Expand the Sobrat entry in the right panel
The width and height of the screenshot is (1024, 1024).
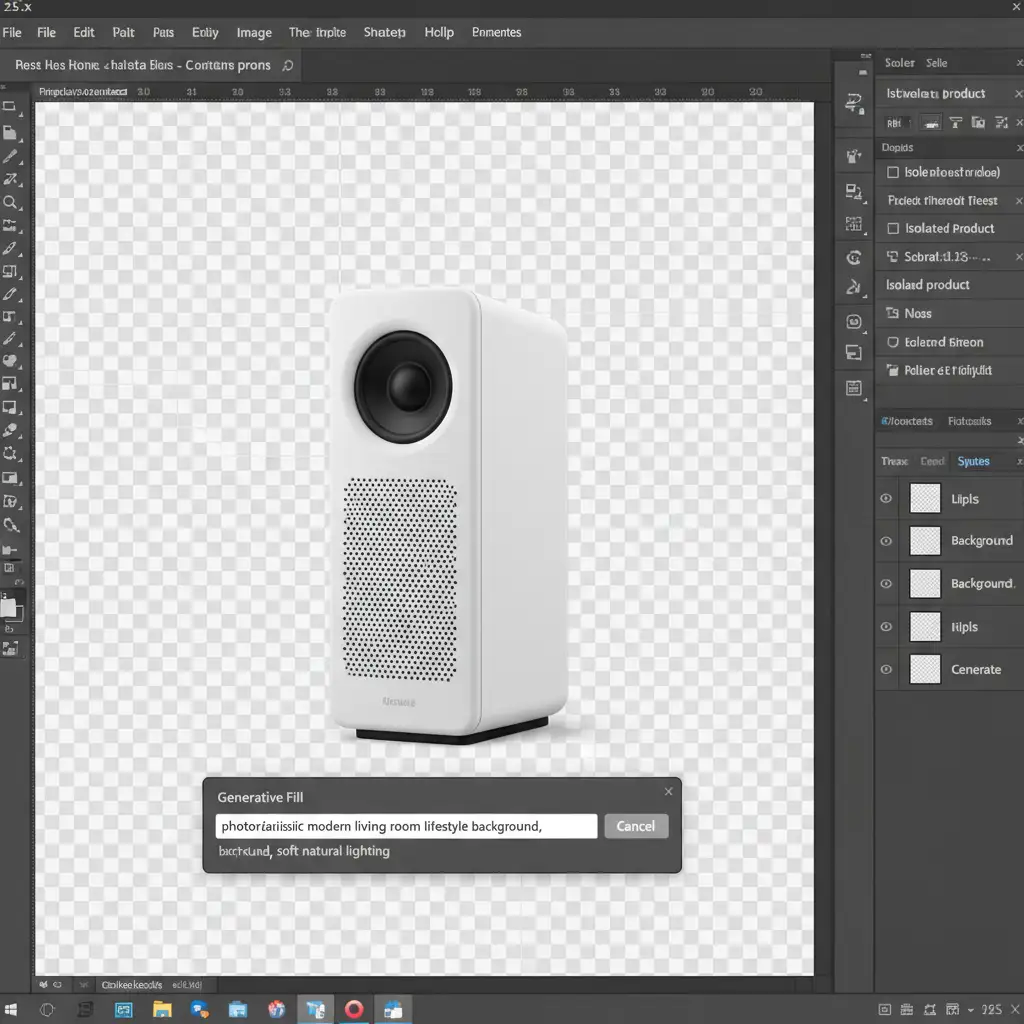(x=893, y=257)
